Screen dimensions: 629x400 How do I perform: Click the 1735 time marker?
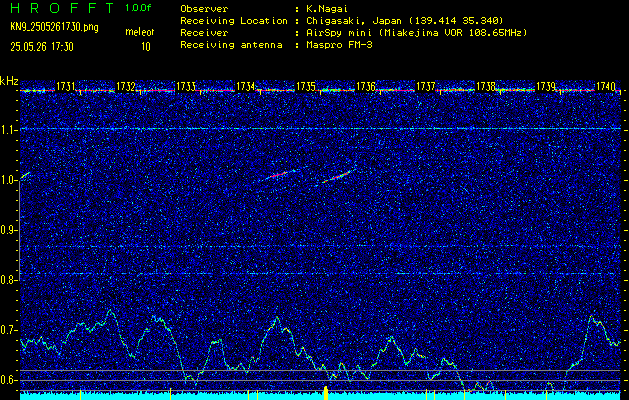(x=306, y=86)
